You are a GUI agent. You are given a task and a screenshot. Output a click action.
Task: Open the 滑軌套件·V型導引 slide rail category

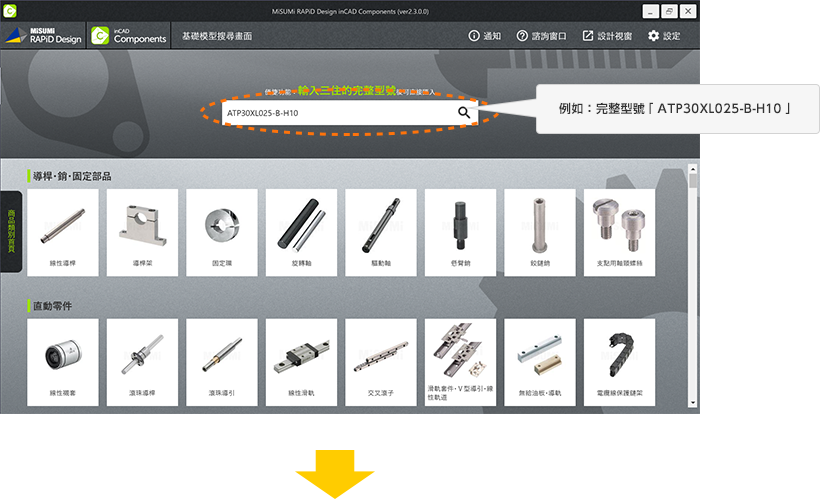pos(460,362)
